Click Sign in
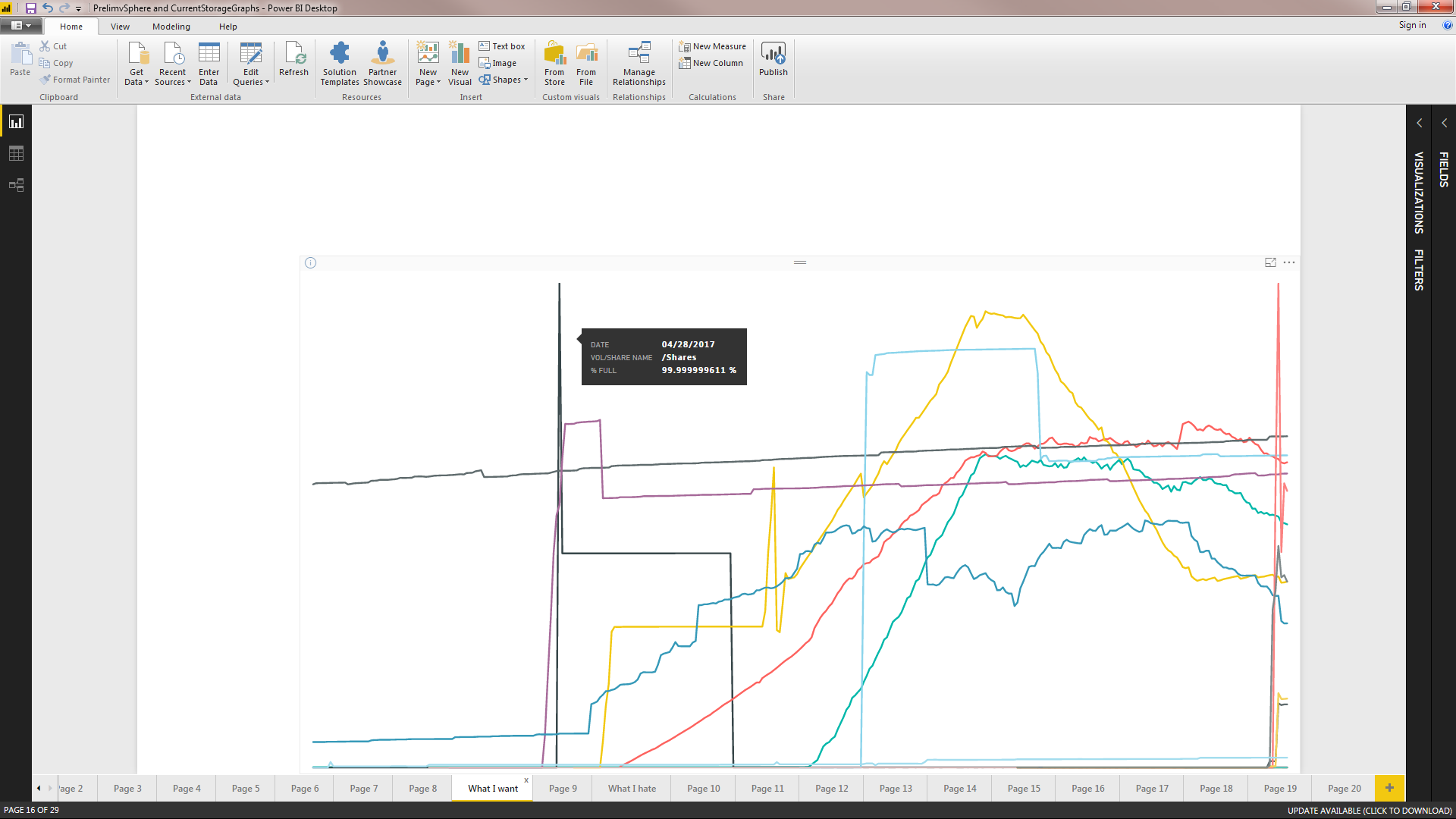The height and width of the screenshot is (819, 1456). [1412, 25]
